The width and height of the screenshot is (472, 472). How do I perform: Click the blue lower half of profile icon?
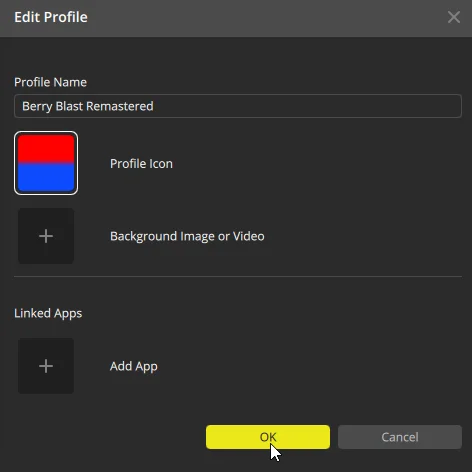pos(46,178)
